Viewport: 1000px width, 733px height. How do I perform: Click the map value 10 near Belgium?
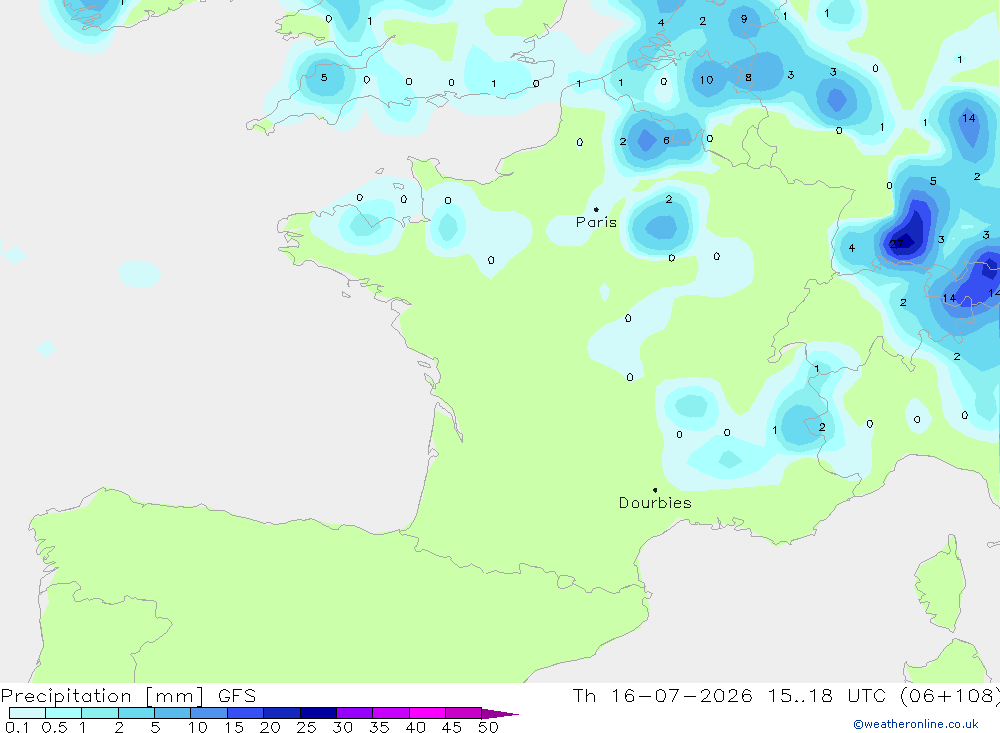[x=706, y=80]
